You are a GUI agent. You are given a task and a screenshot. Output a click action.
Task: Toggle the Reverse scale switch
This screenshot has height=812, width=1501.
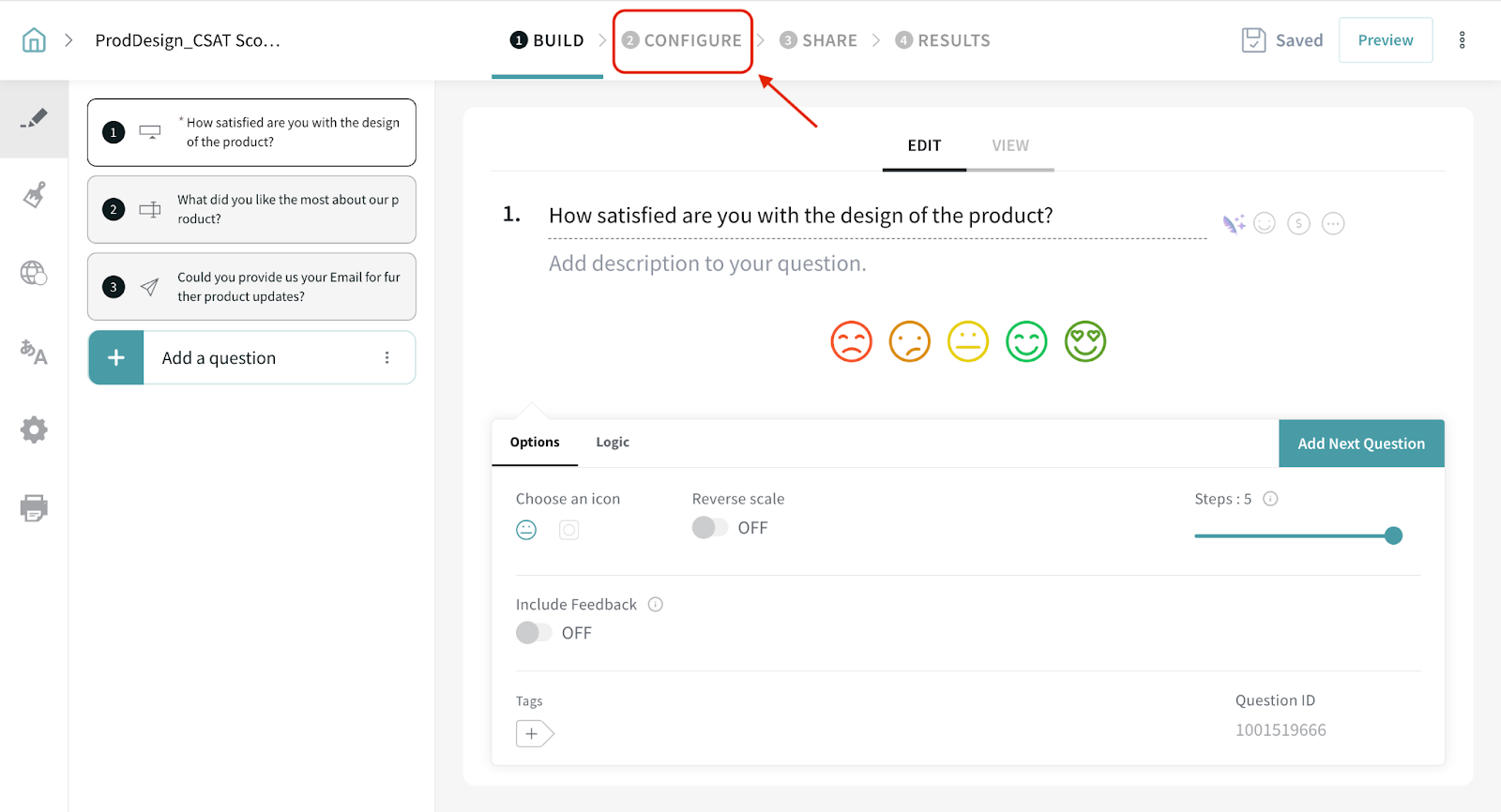click(710, 528)
